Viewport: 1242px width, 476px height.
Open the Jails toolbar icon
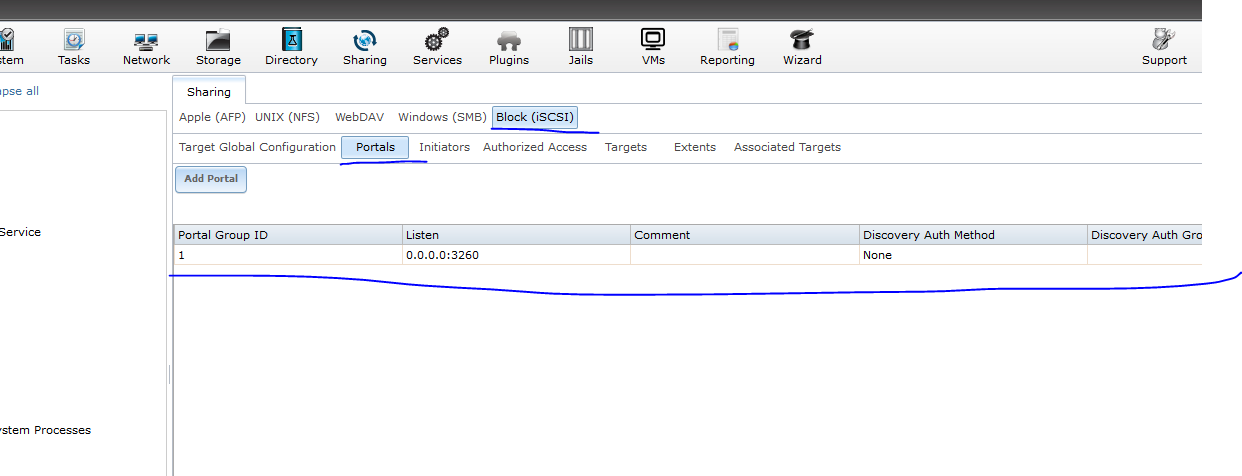(x=581, y=47)
